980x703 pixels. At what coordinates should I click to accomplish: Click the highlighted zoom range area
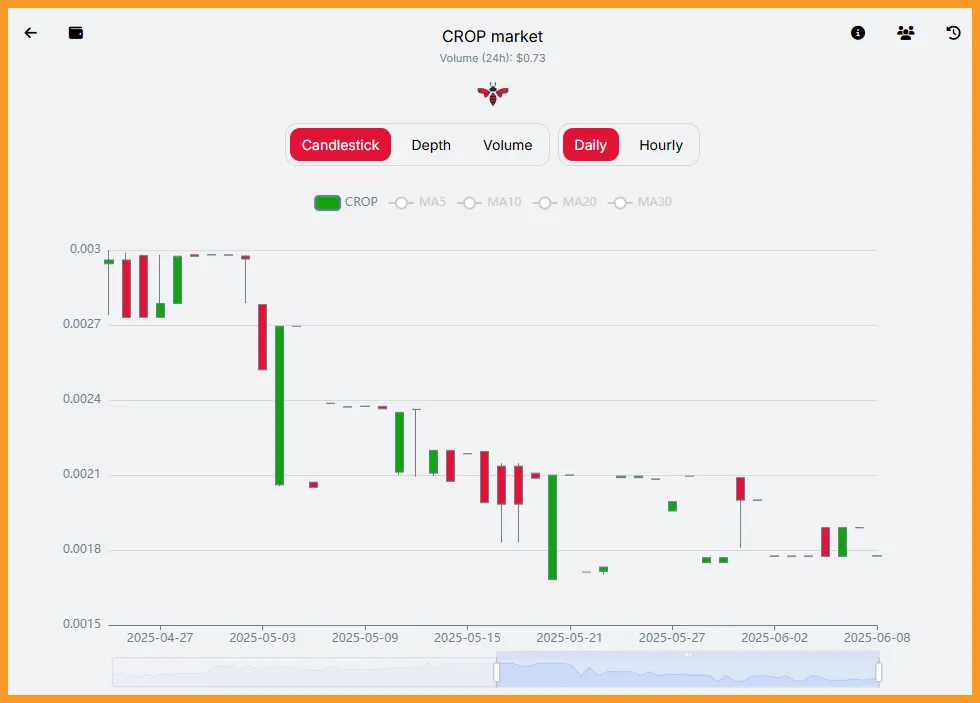(x=688, y=672)
